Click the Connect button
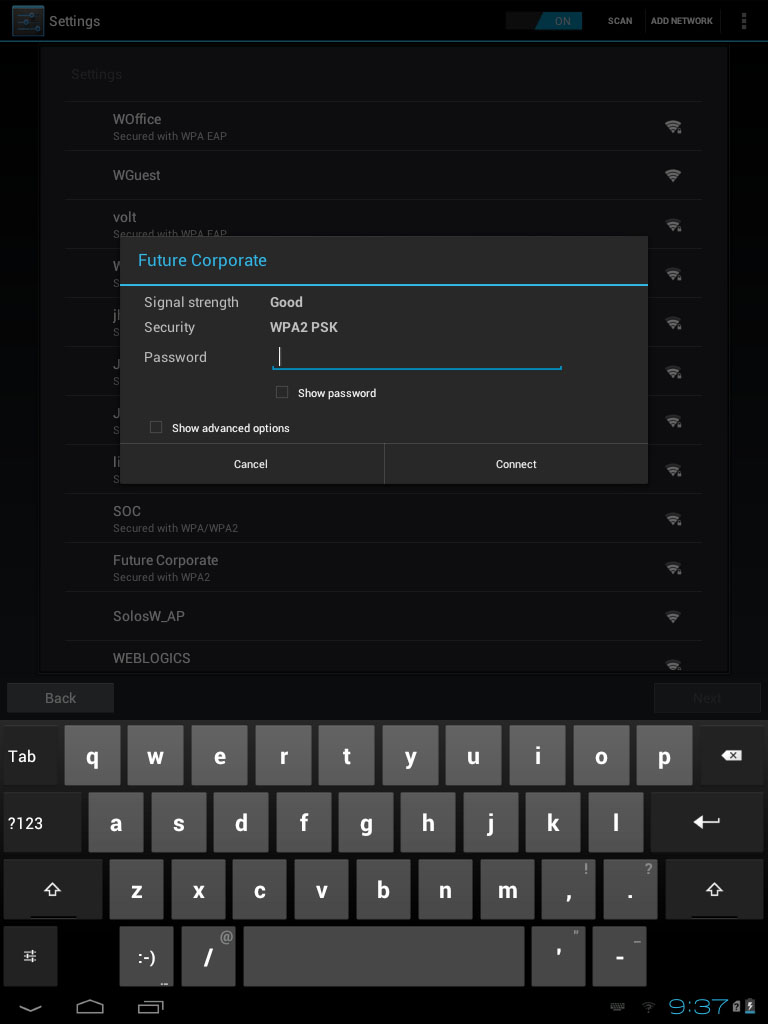768x1024 pixels. click(516, 464)
